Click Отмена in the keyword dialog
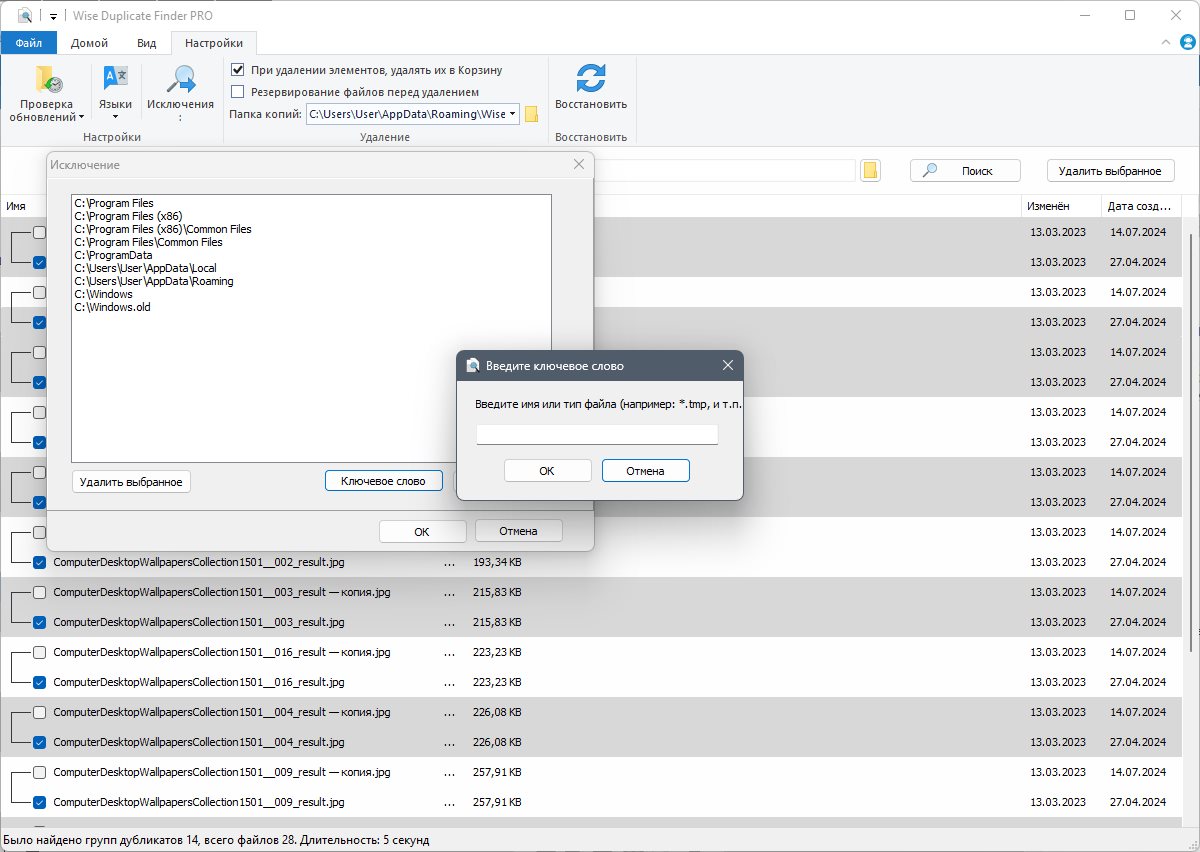 pyautogui.click(x=645, y=470)
